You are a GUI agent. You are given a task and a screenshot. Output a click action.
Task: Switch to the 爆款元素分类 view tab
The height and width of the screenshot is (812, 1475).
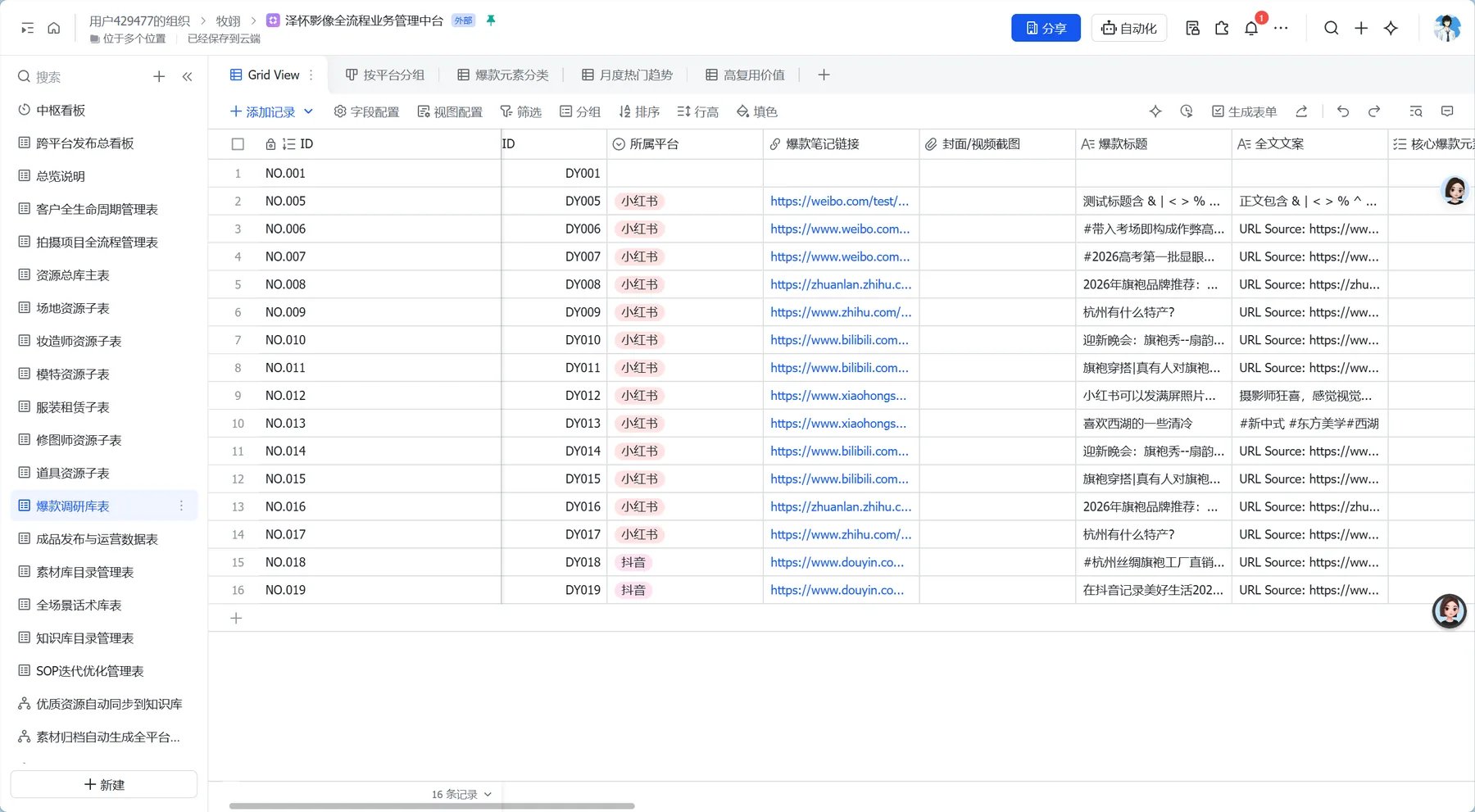503,75
